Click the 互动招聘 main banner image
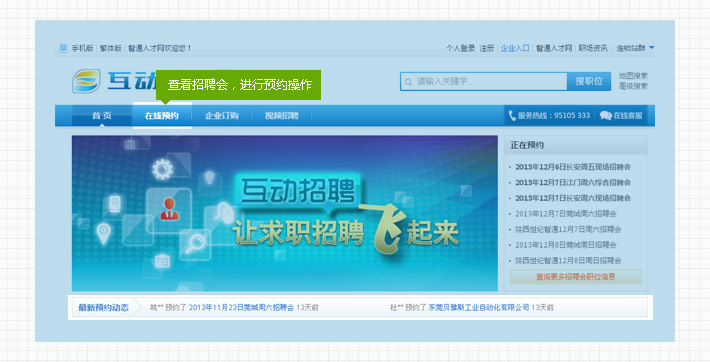Screen dimensions: 710x362 [285, 213]
